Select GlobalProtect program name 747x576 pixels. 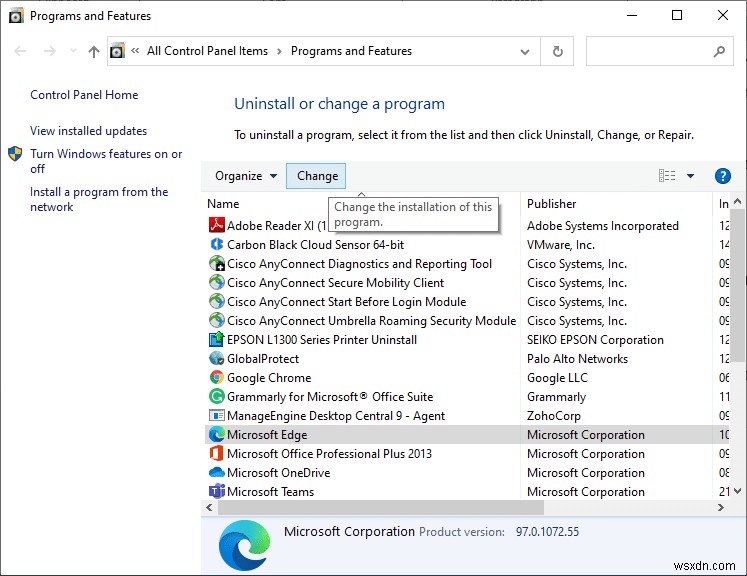point(263,359)
